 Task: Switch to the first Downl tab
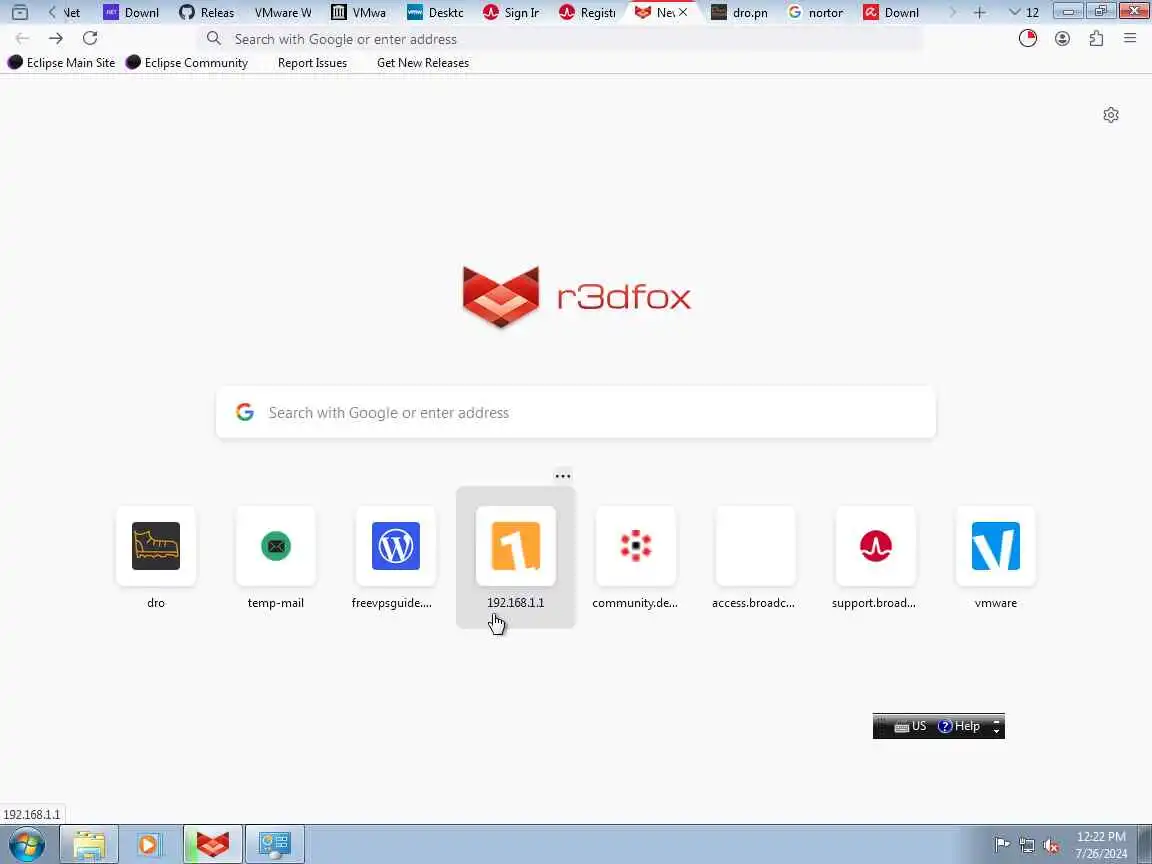pyautogui.click(x=132, y=12)
